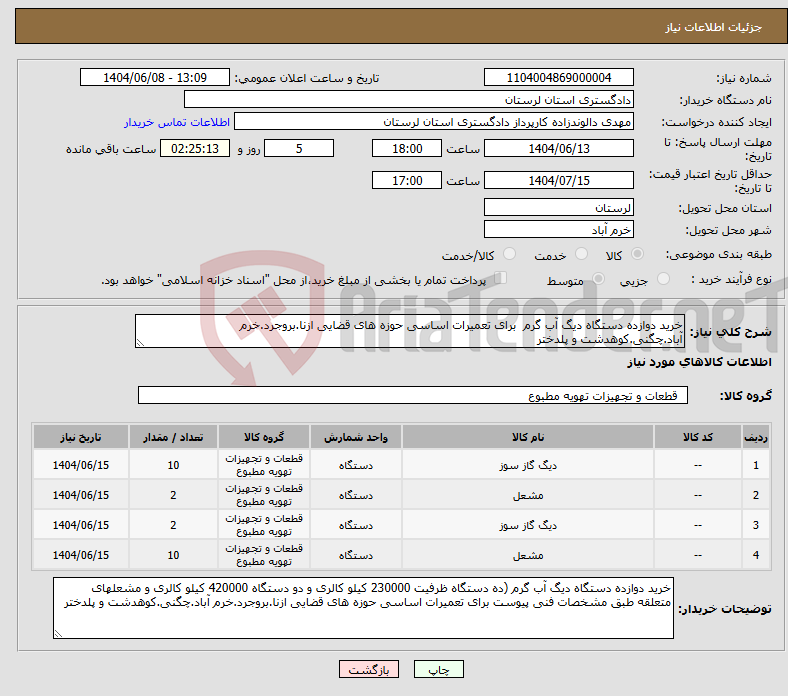788x696 pixels.
Task: Click the گروه کالا goods group field
Action: click(413, 396)
